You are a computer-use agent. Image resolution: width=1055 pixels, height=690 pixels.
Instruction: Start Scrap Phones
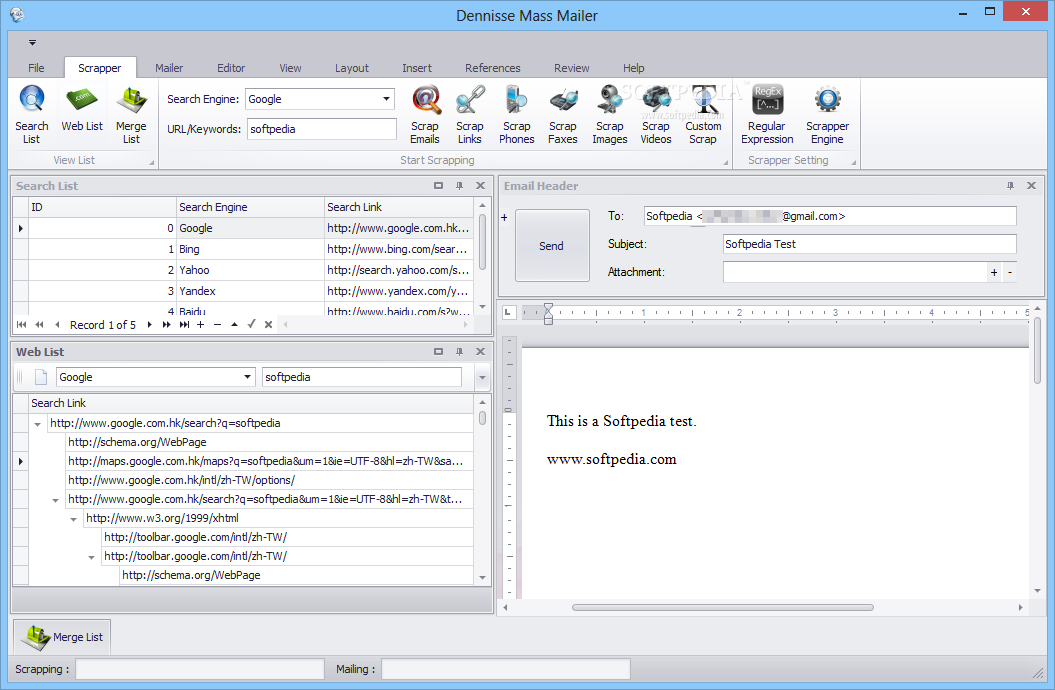coord(517,114)
